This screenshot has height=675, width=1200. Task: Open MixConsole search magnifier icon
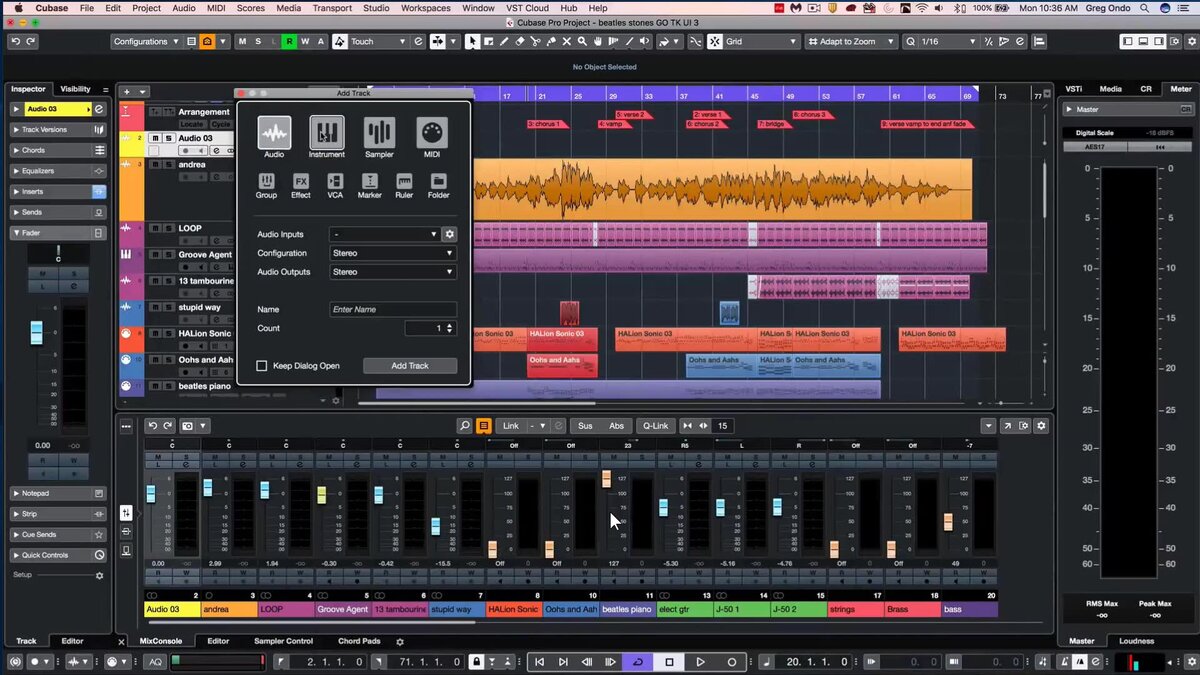465,426
